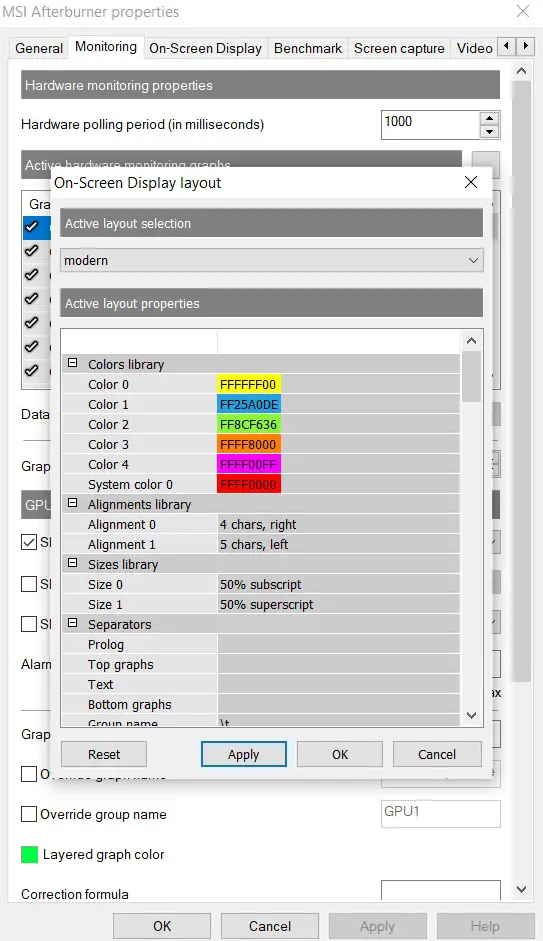Image resolution: width=543 pixels, height=941 pixels.
Task: Click the layout properties scrollbar thumb
Action: [472, 376]
